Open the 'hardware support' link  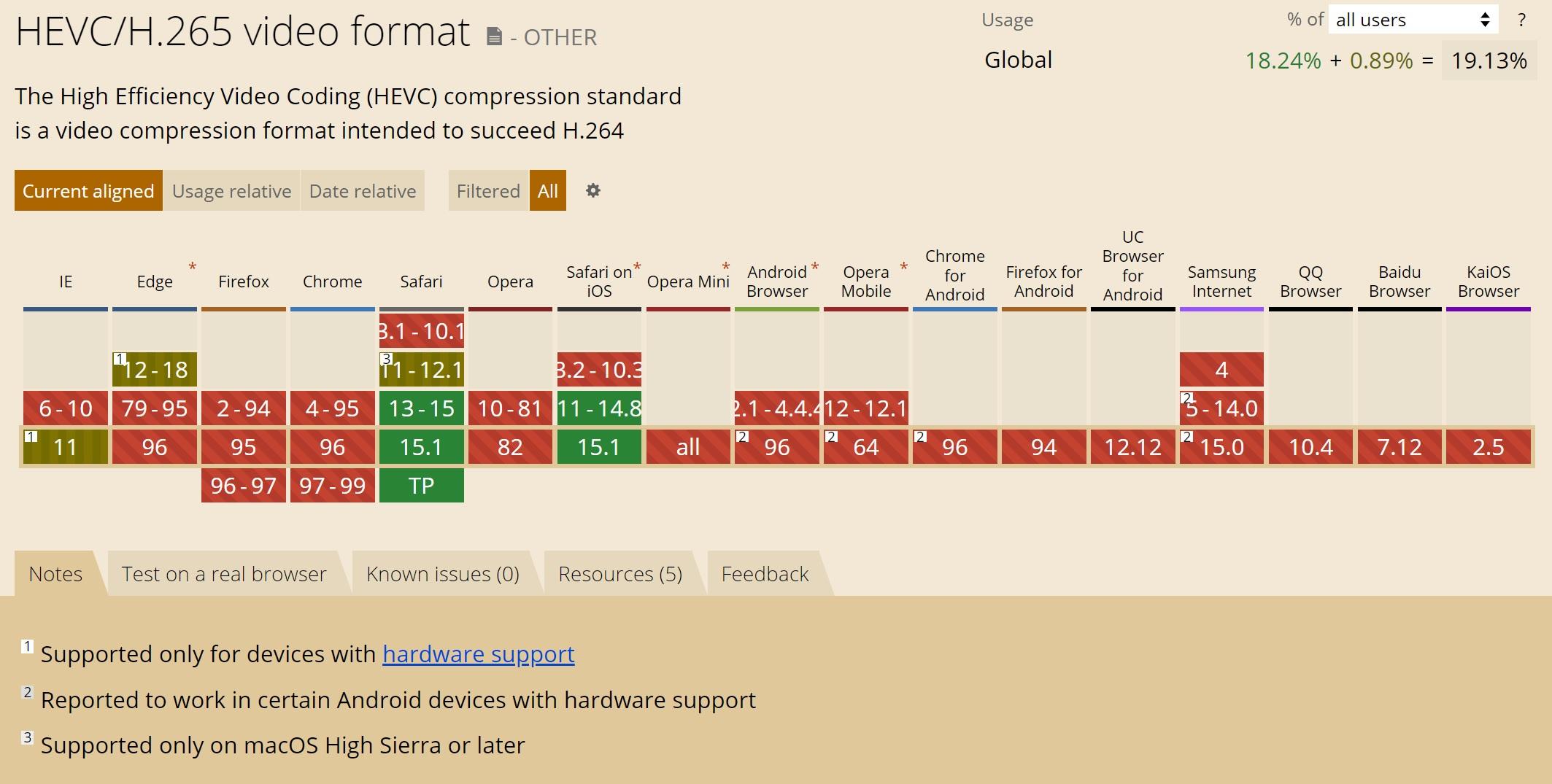point(478,654)
